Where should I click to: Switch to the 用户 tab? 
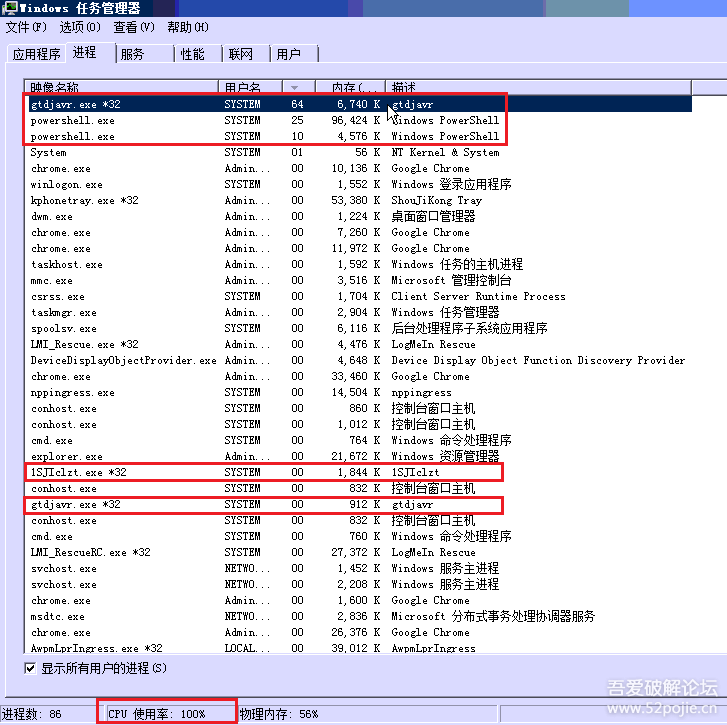(x=294, y=54)
